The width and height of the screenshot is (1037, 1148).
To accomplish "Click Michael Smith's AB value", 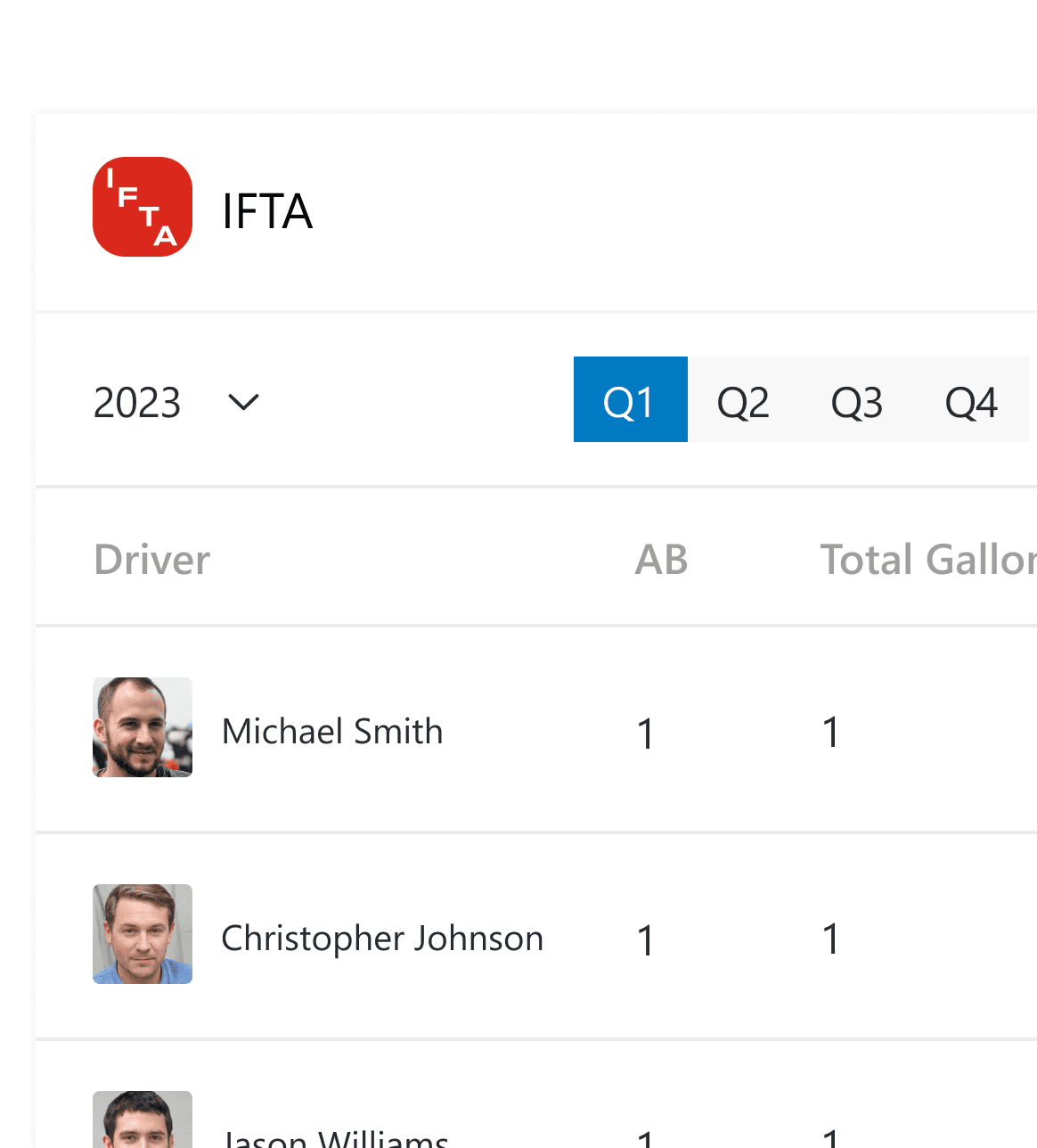I will [646, 734].
